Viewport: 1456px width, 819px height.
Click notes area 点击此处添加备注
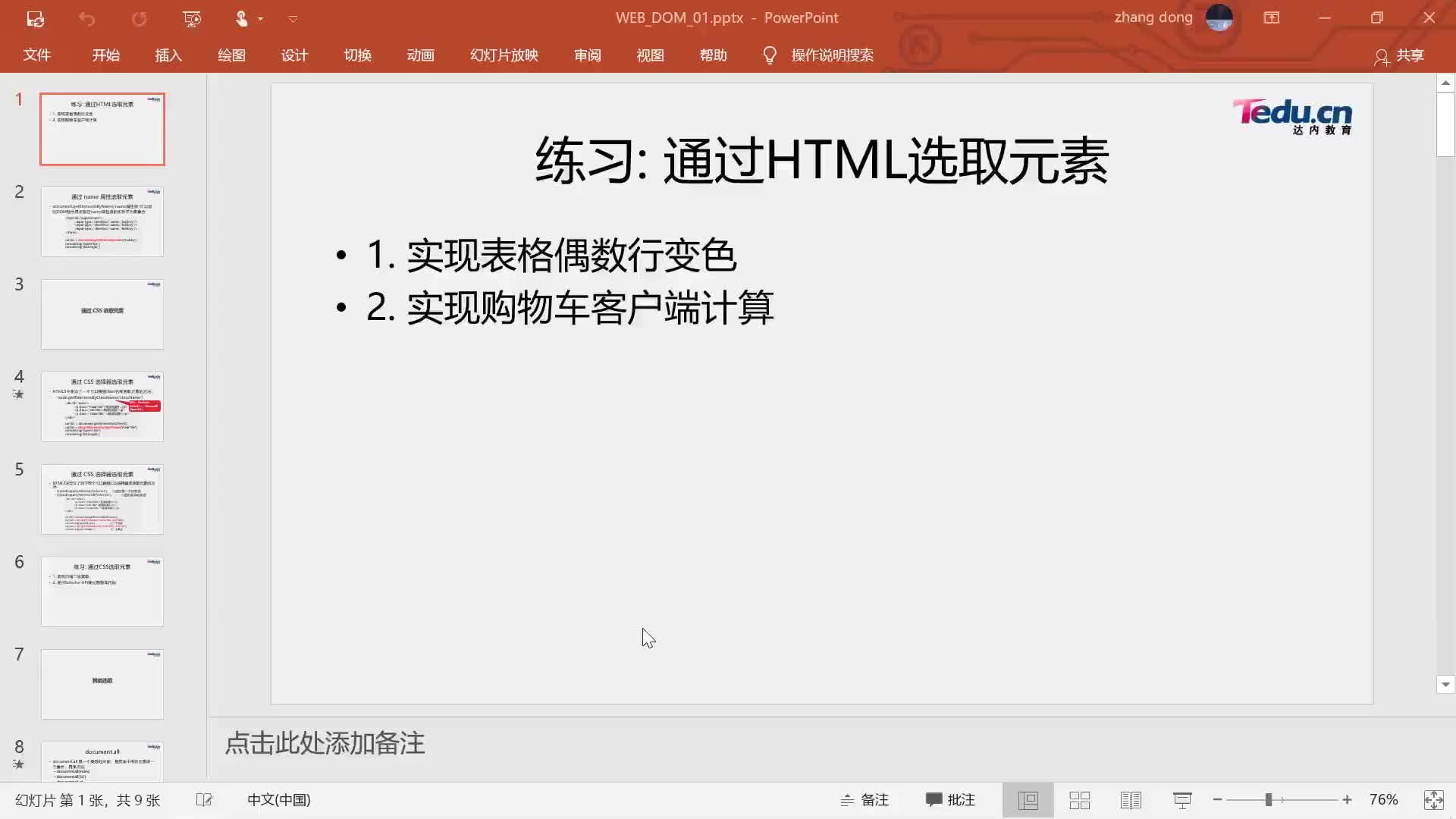(325, 743)
